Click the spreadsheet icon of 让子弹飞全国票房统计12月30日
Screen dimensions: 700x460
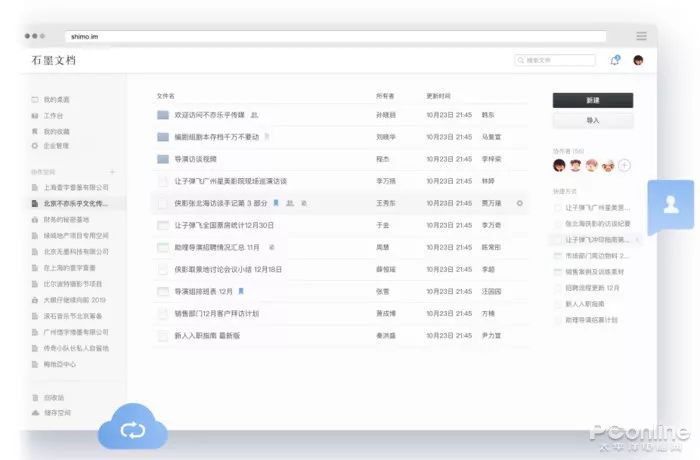pos(163,225)
